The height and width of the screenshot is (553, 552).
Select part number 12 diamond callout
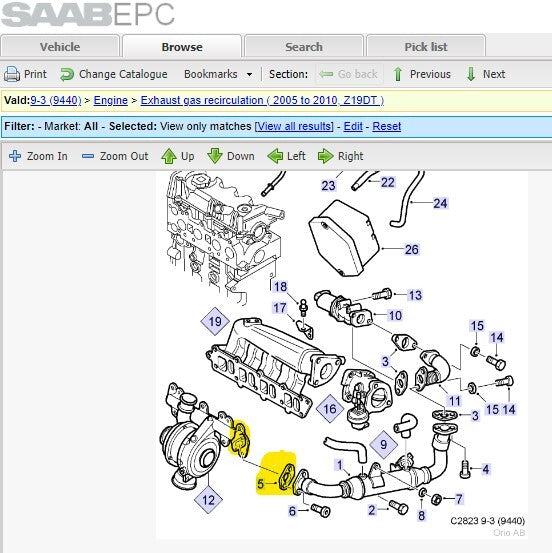(x=208, y=500)
